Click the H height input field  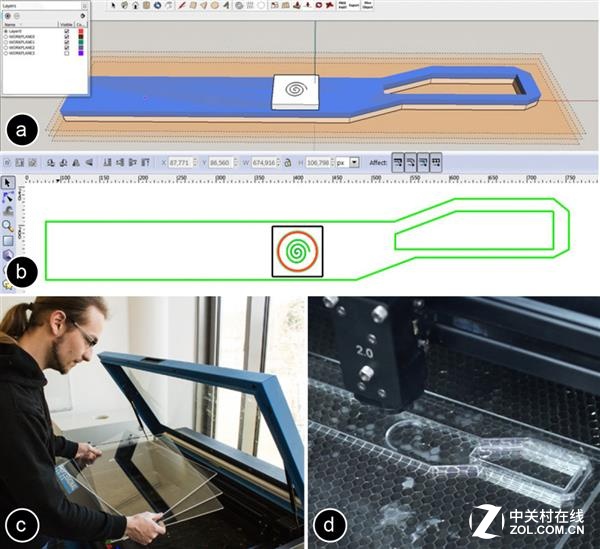click(318, 163)
